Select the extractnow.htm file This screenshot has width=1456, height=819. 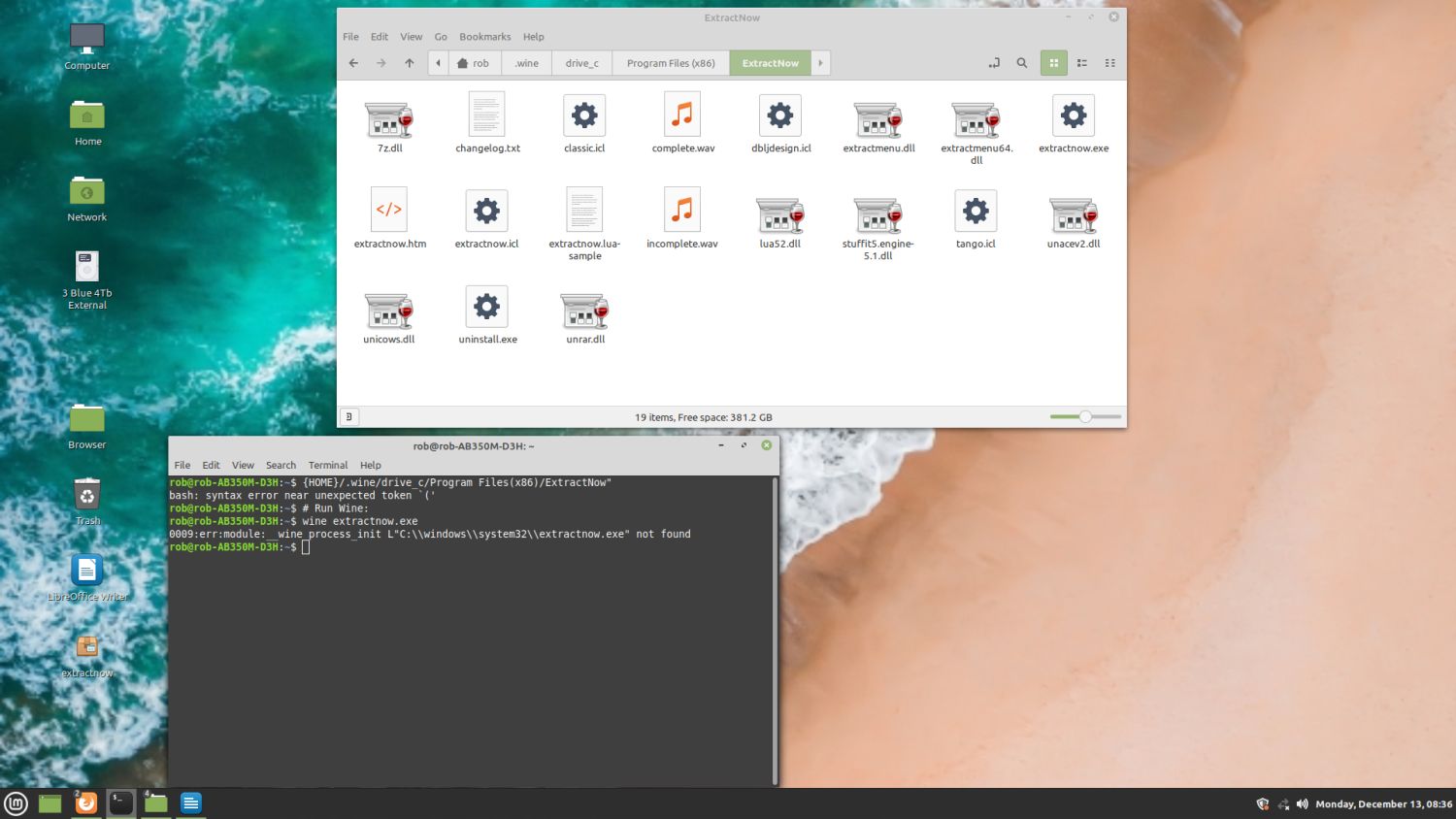389,210
